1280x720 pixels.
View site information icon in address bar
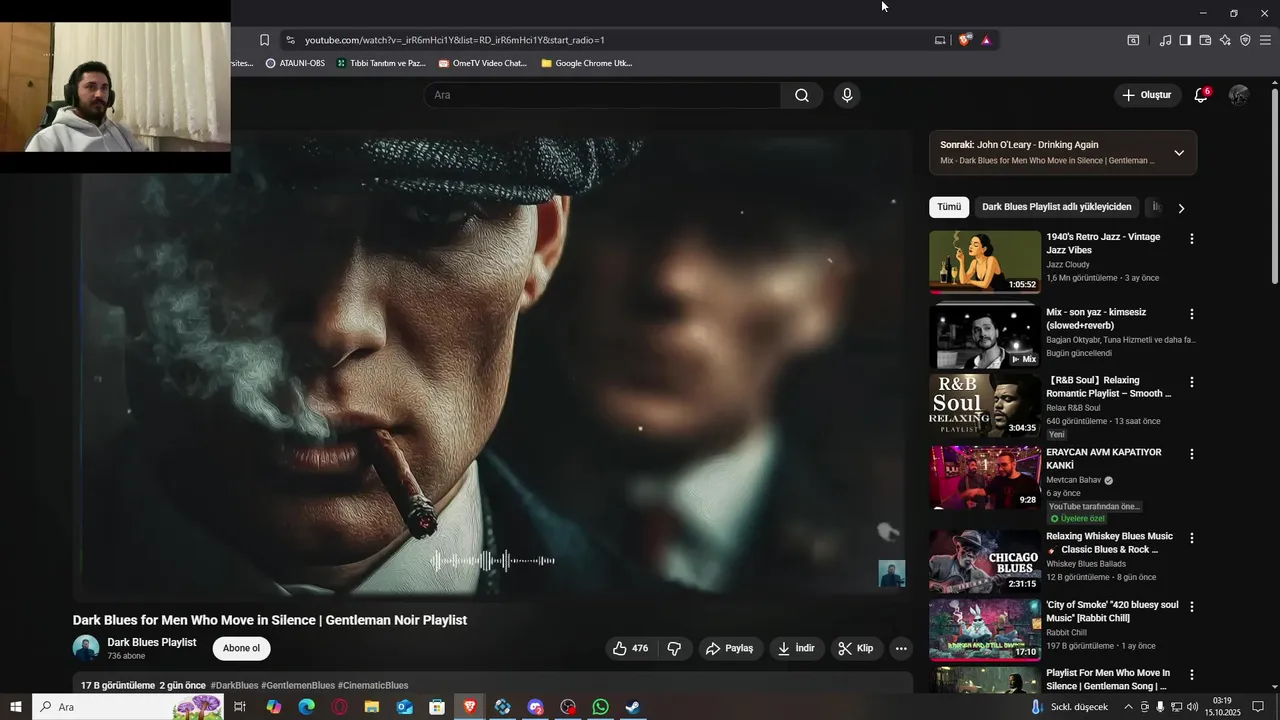tap(290, 40)
